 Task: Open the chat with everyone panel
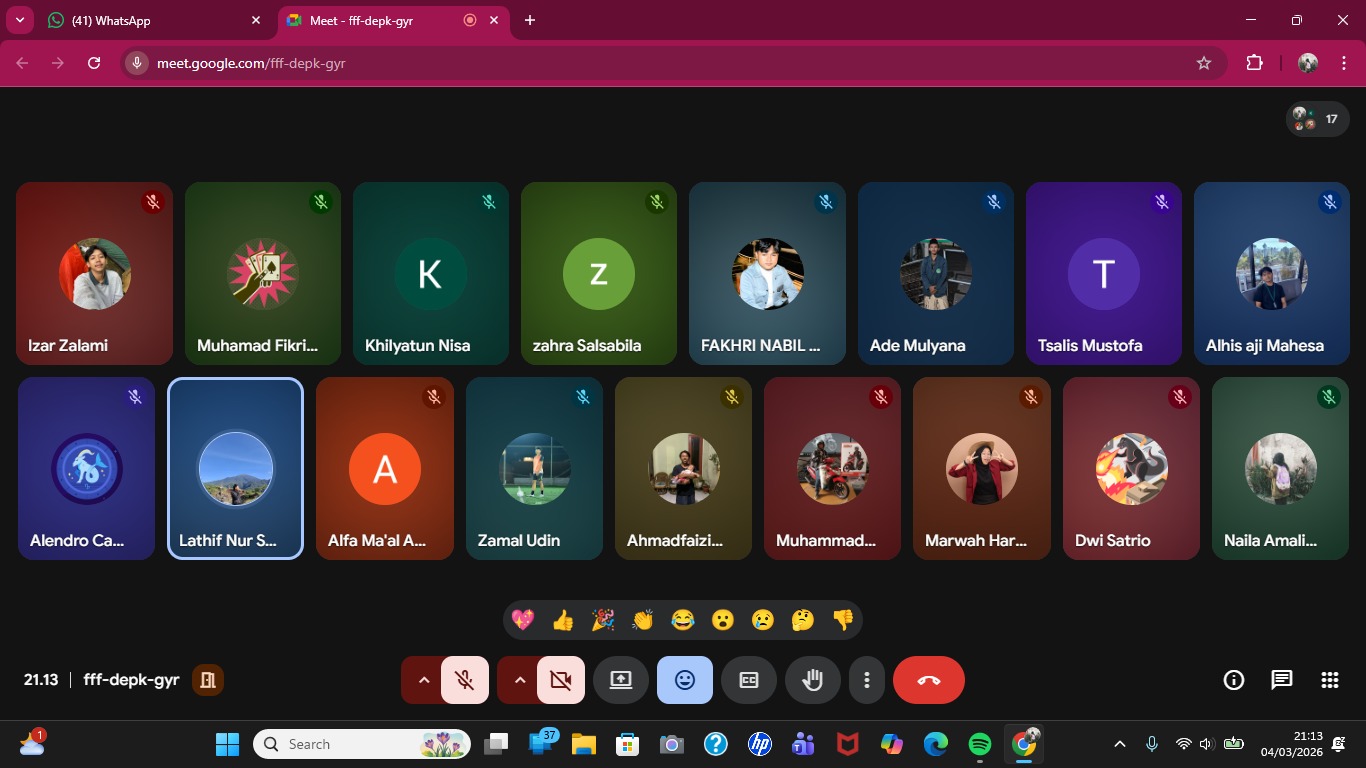coord(1281,680)
